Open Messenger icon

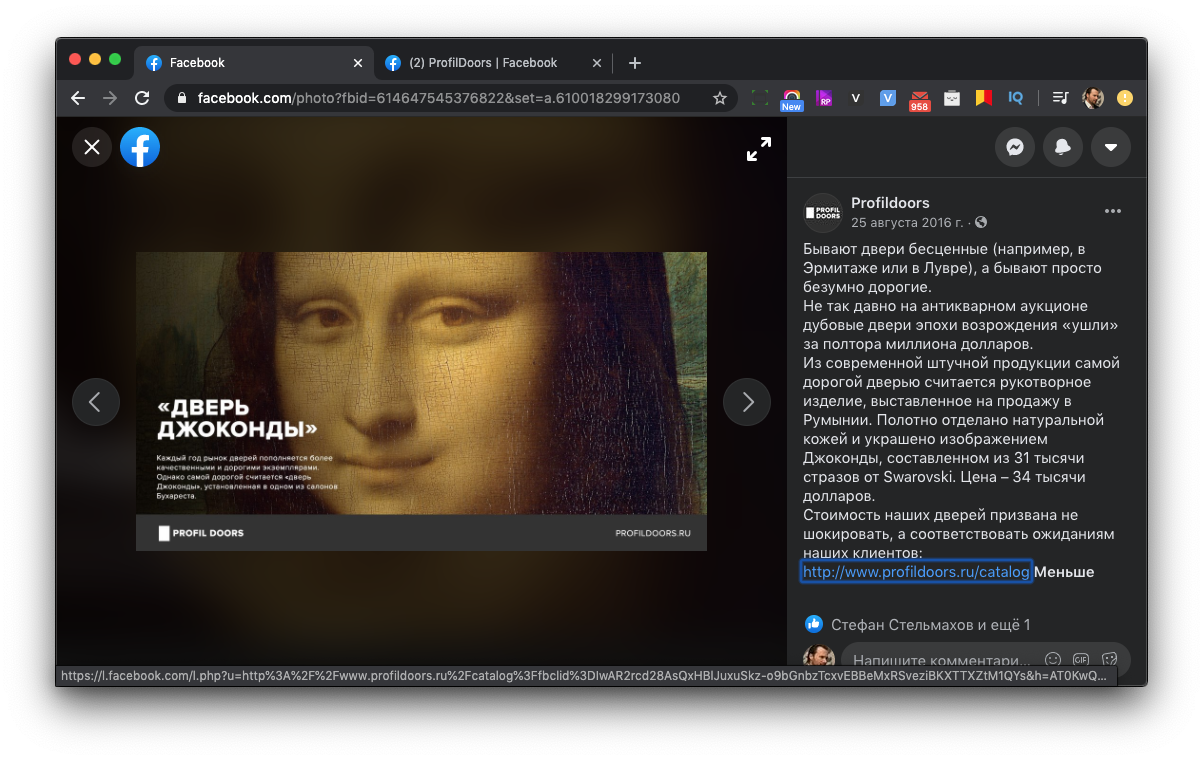click(x=1015, y=147)
